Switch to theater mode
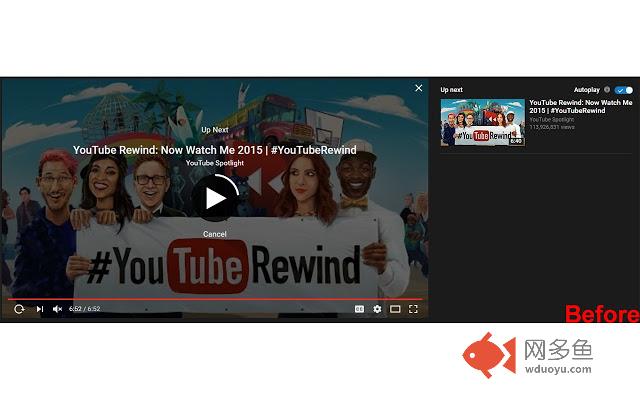 [x=395, y=309]
